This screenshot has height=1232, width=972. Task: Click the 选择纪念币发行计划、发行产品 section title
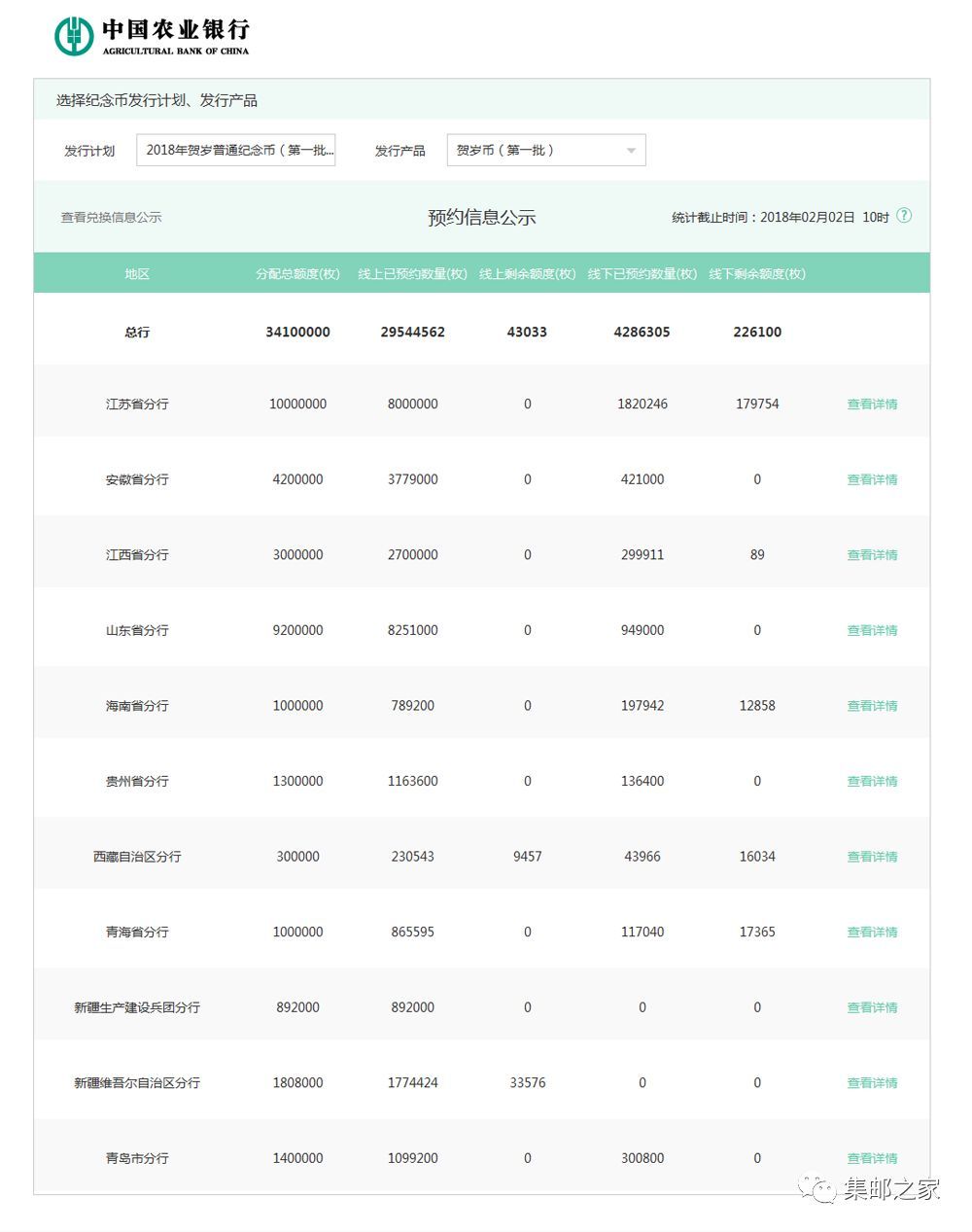pyautogui.click(x=156, y=100)
